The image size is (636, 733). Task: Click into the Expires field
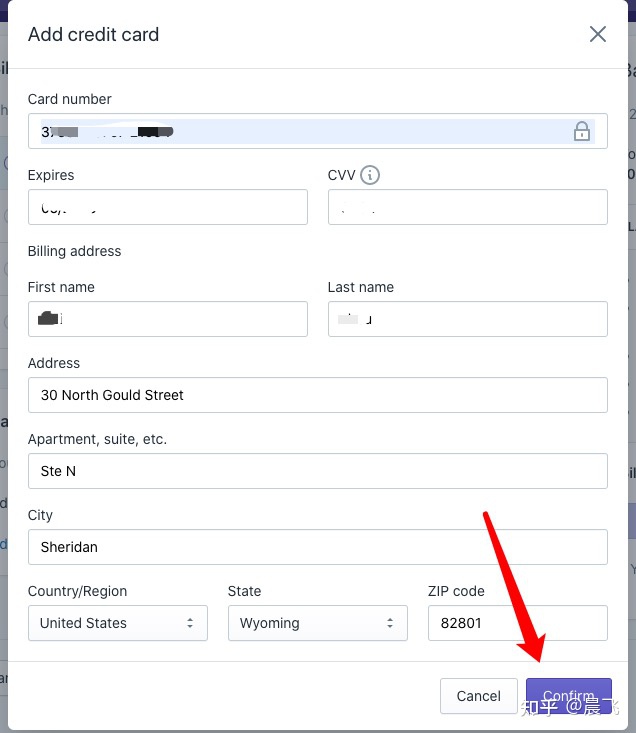point(168,207)
